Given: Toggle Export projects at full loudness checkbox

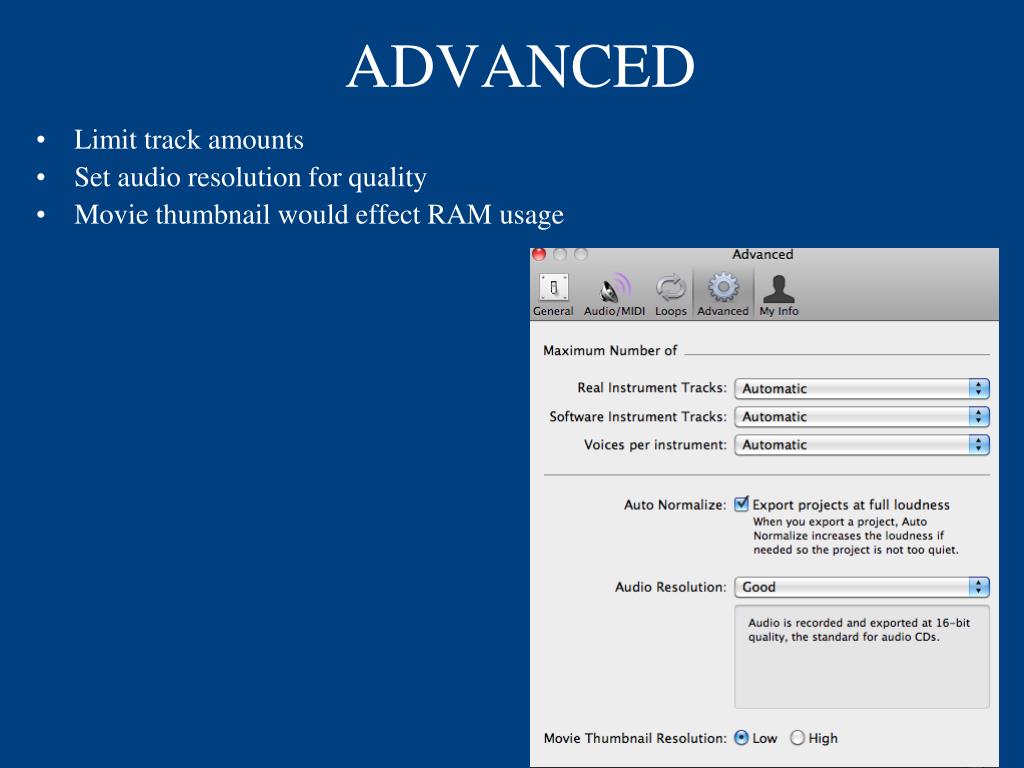Looking at the screenshot, I should [x=741, y=504].
